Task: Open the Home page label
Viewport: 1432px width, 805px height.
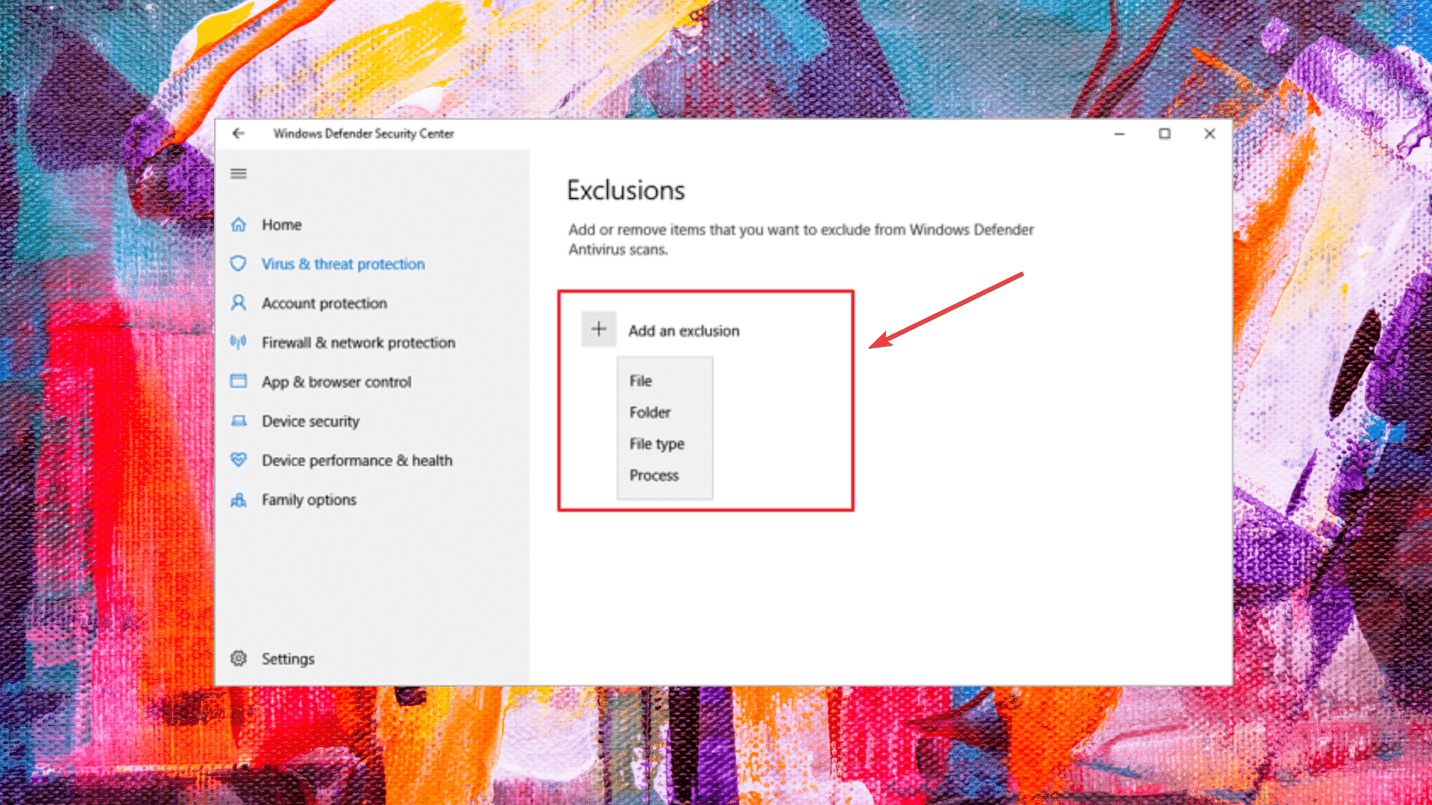Action: 282,225
